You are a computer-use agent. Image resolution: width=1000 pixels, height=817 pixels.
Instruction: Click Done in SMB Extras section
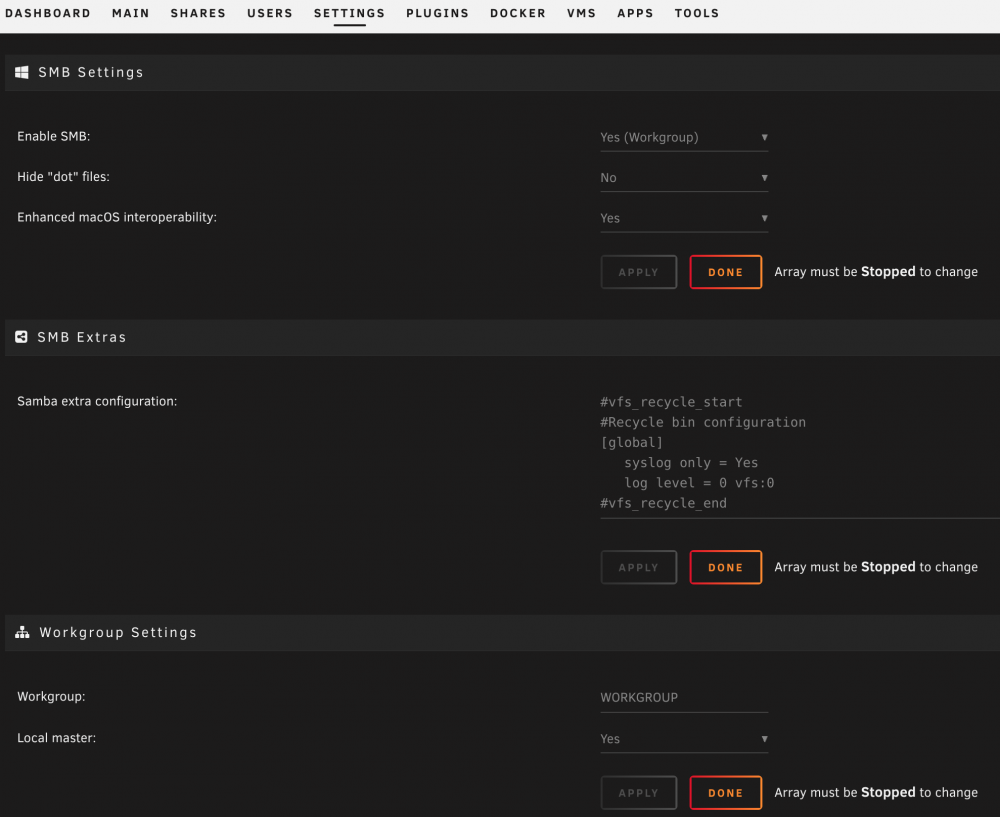point(726,568)
